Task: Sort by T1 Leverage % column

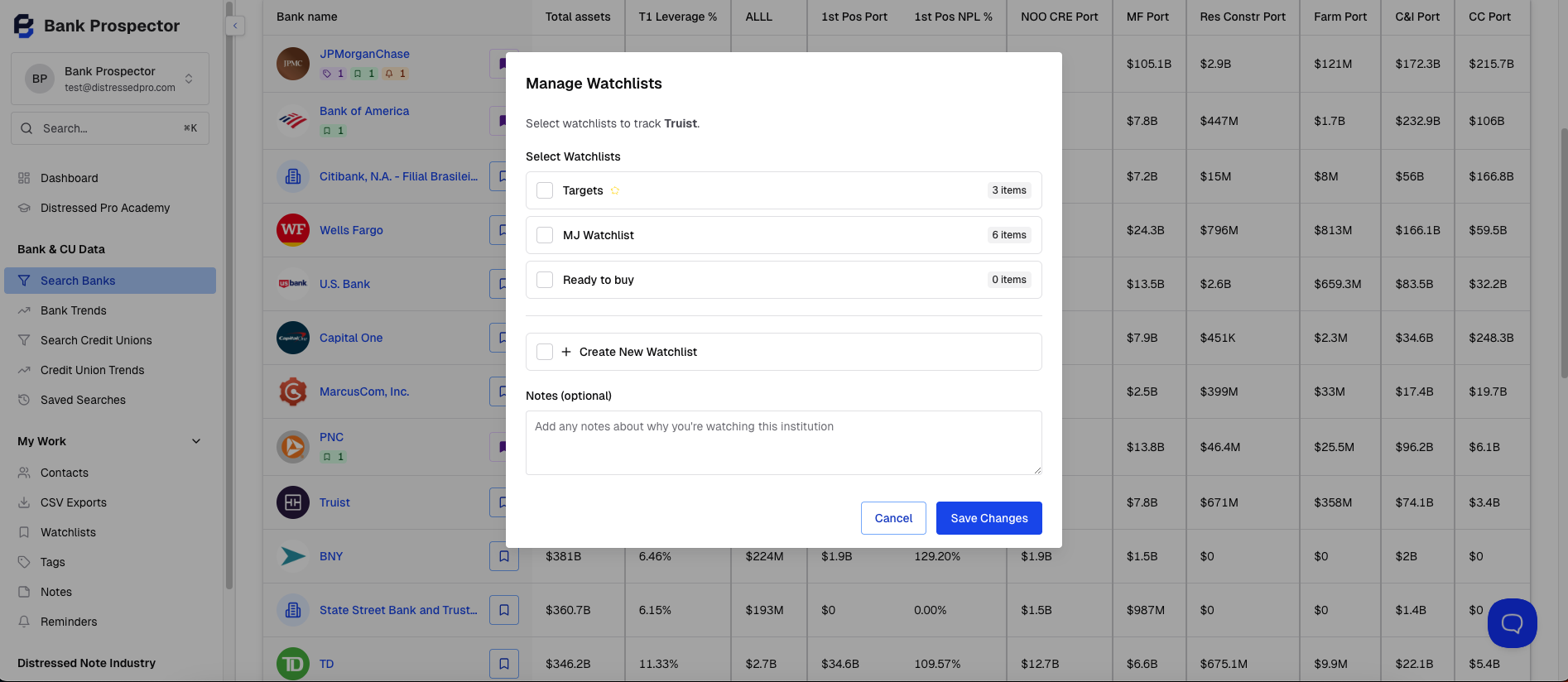Action: [x=678, y=17]
